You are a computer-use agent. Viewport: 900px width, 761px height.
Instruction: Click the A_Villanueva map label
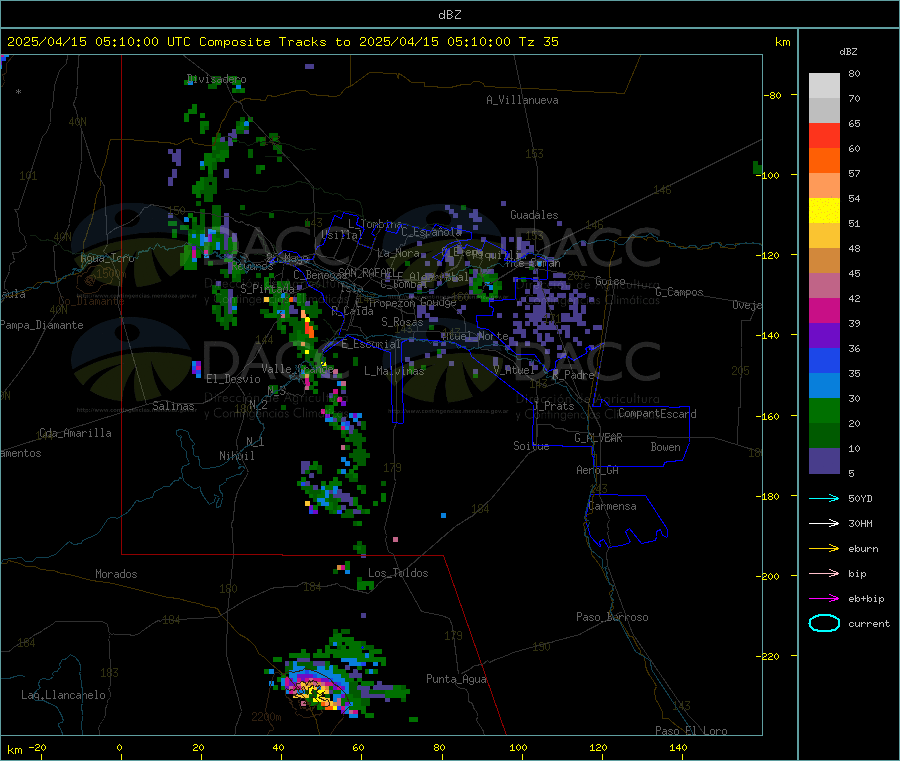[x=522, y=100]
